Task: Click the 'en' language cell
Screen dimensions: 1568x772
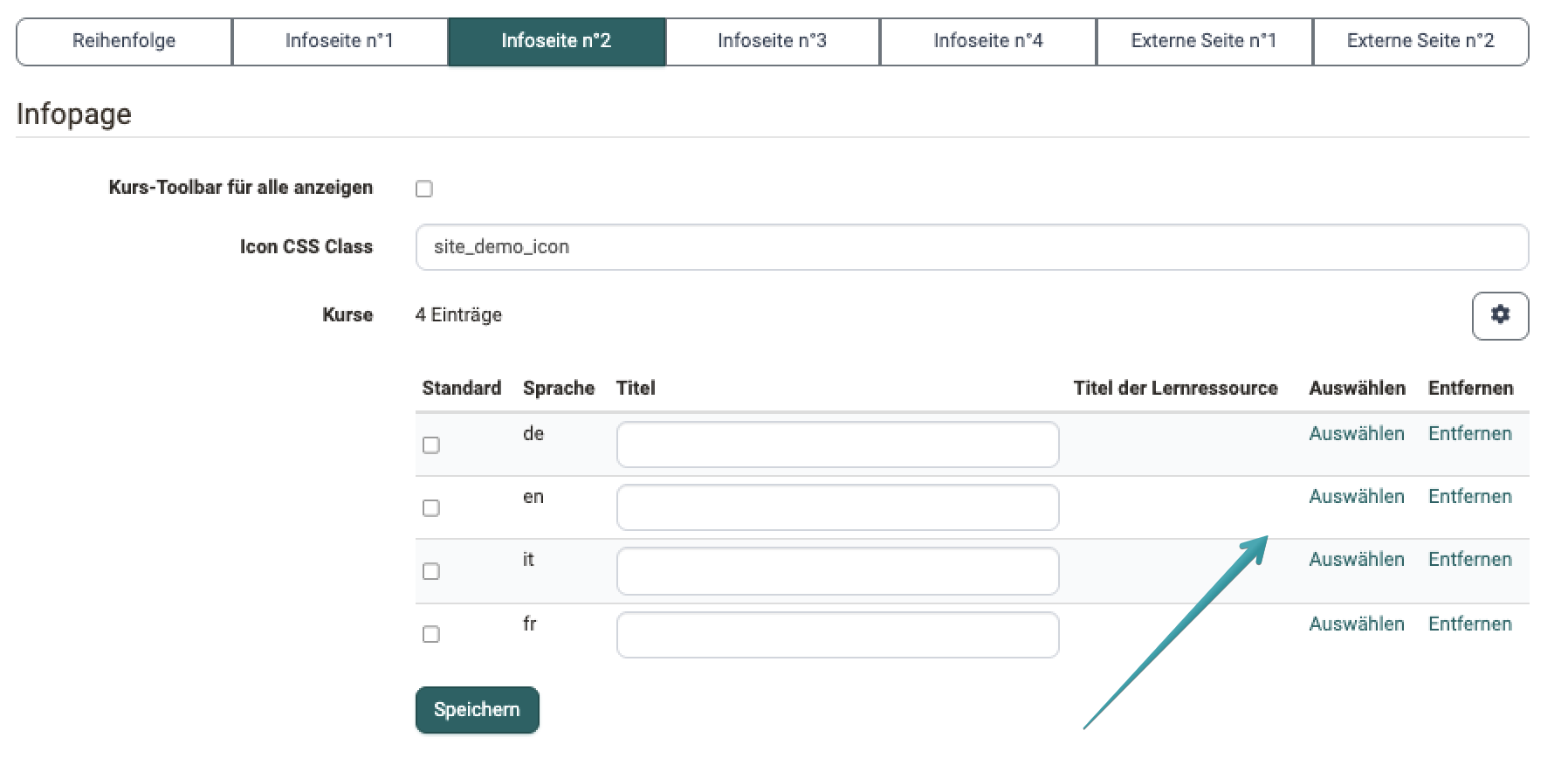Action: coord(533,497)
